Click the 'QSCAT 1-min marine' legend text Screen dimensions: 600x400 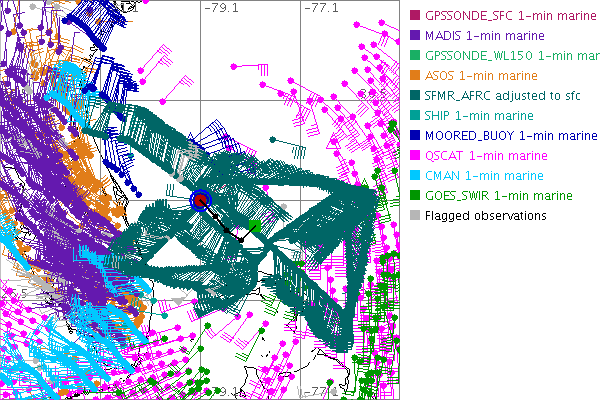[x=484, y=155]
